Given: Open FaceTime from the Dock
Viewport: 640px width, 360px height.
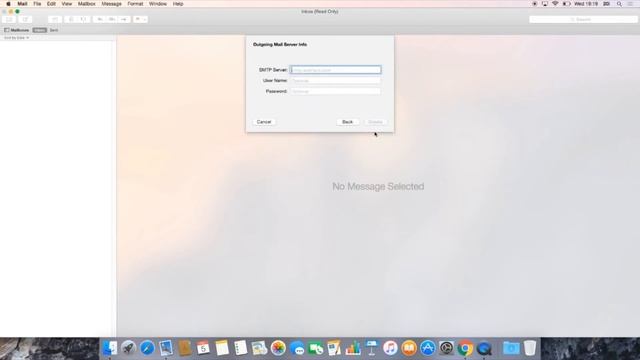Looking at the screenshot, I should point(316,348).
